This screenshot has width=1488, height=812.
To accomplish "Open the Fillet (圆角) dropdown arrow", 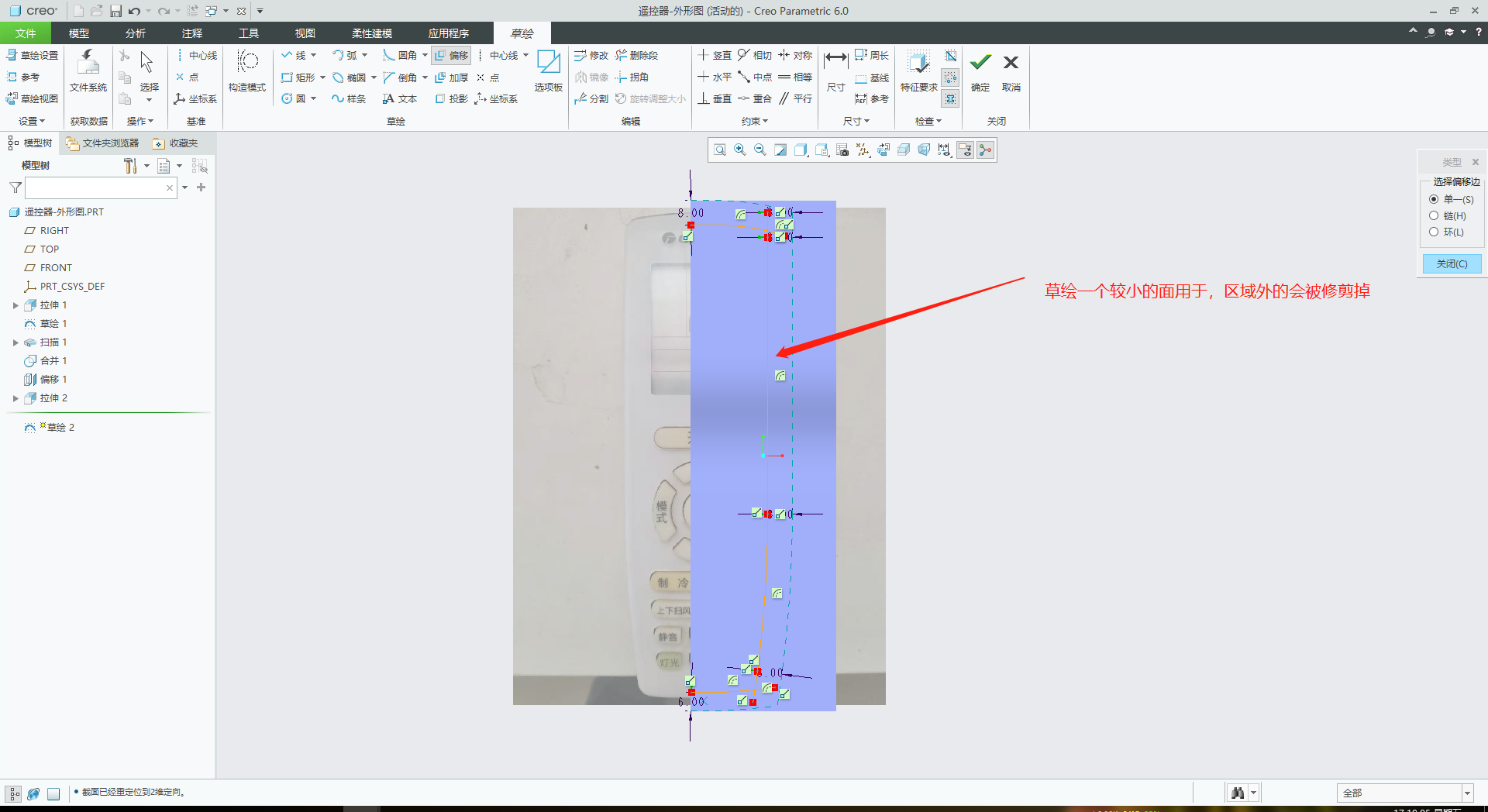I will (425, 56).
